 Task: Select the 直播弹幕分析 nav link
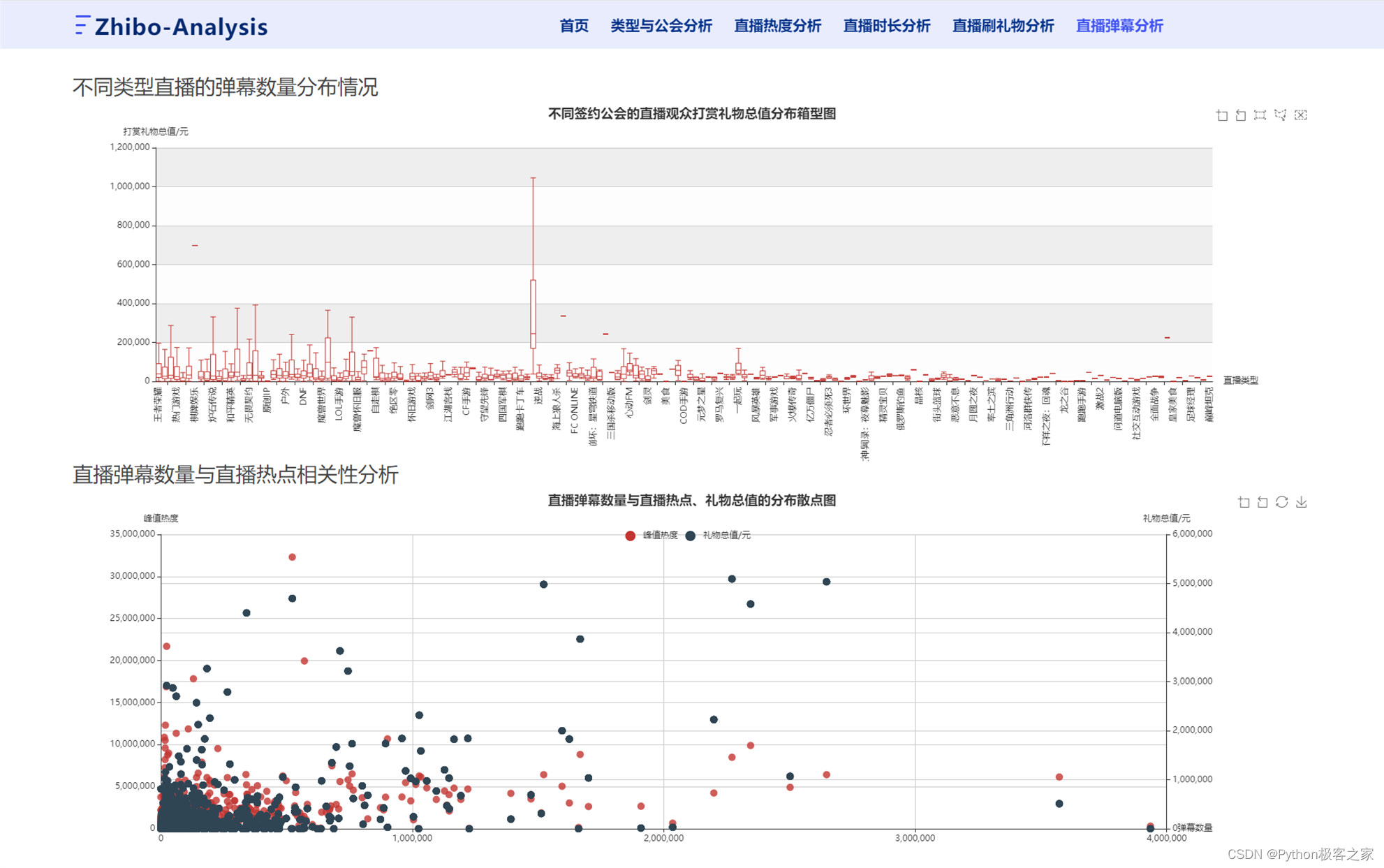tap(1119, 26)
